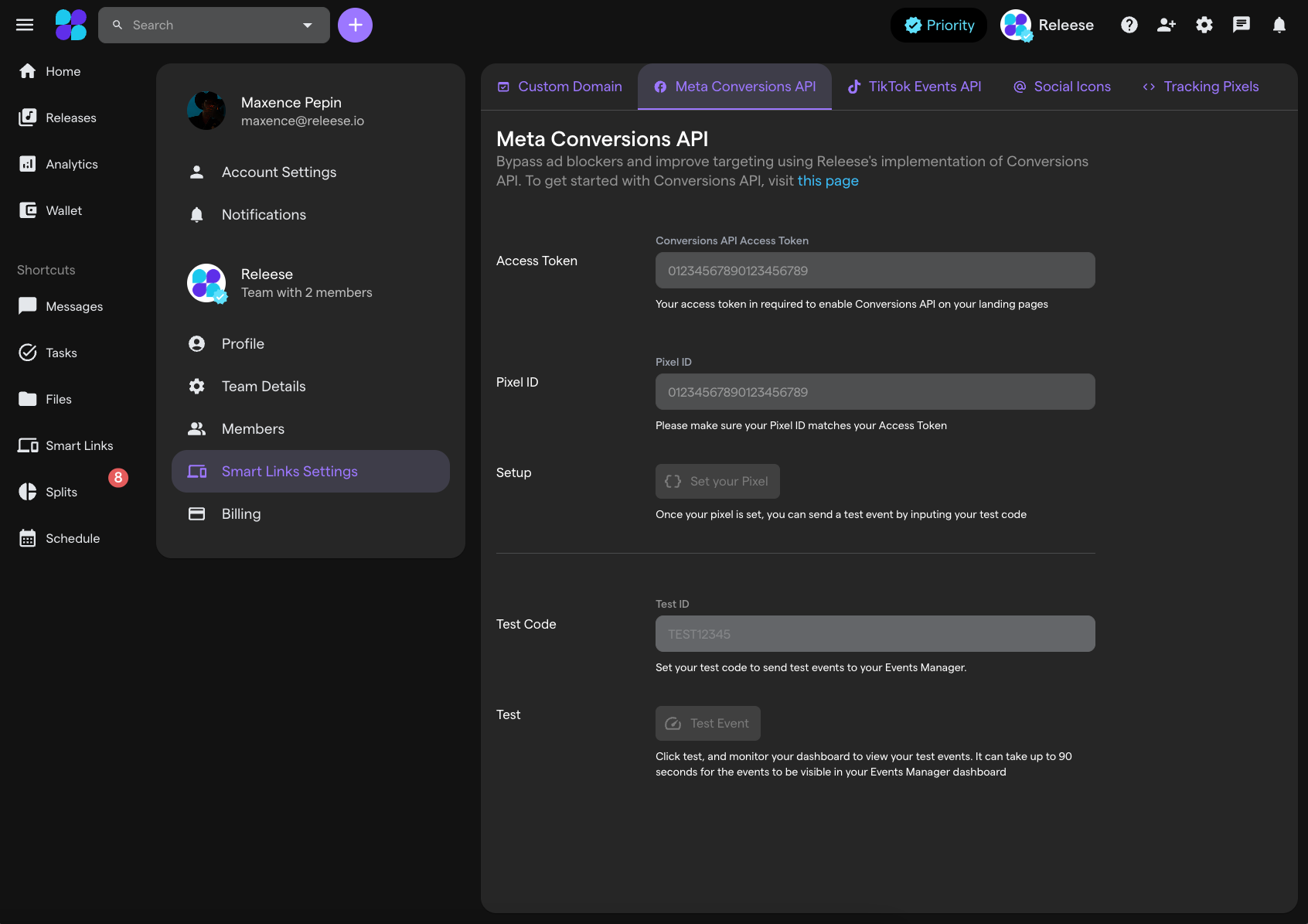Open Notifications settings
This screenshot has height=924, width=1308.
[311, 214]
